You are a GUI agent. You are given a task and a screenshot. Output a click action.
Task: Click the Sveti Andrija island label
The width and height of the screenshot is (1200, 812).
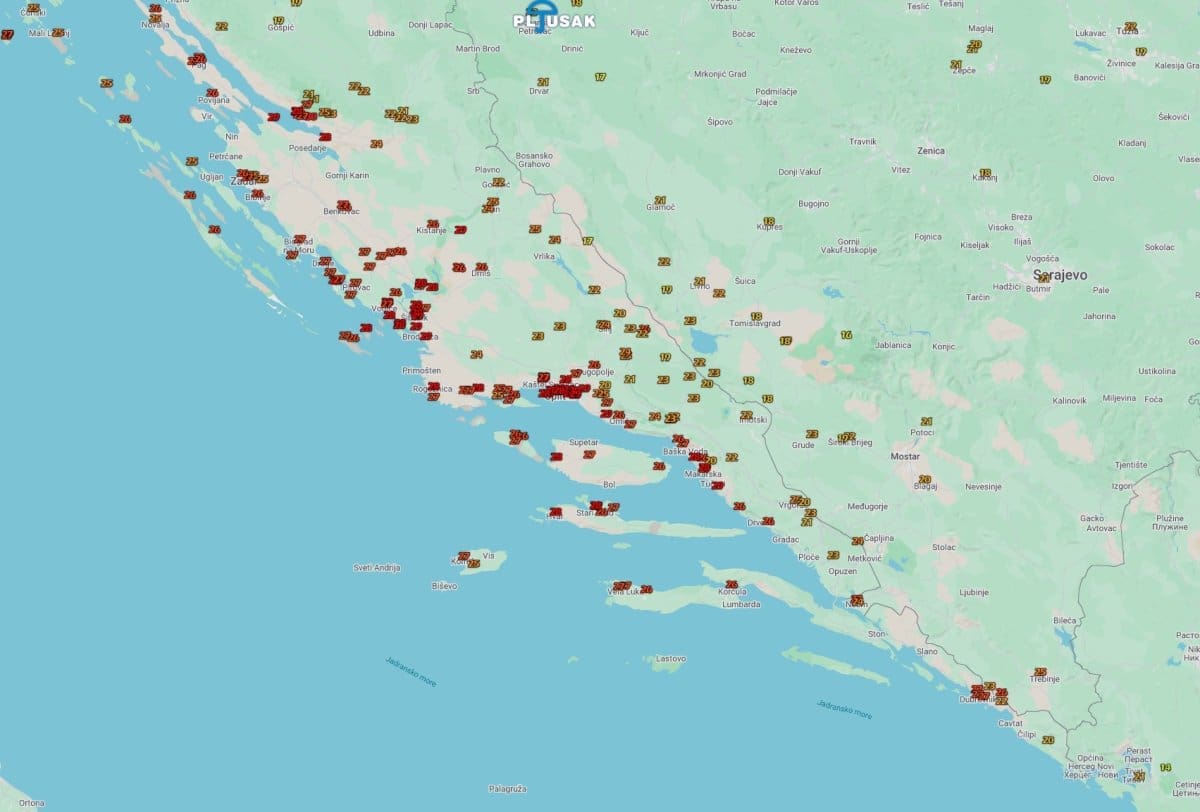tap(376, 568)
